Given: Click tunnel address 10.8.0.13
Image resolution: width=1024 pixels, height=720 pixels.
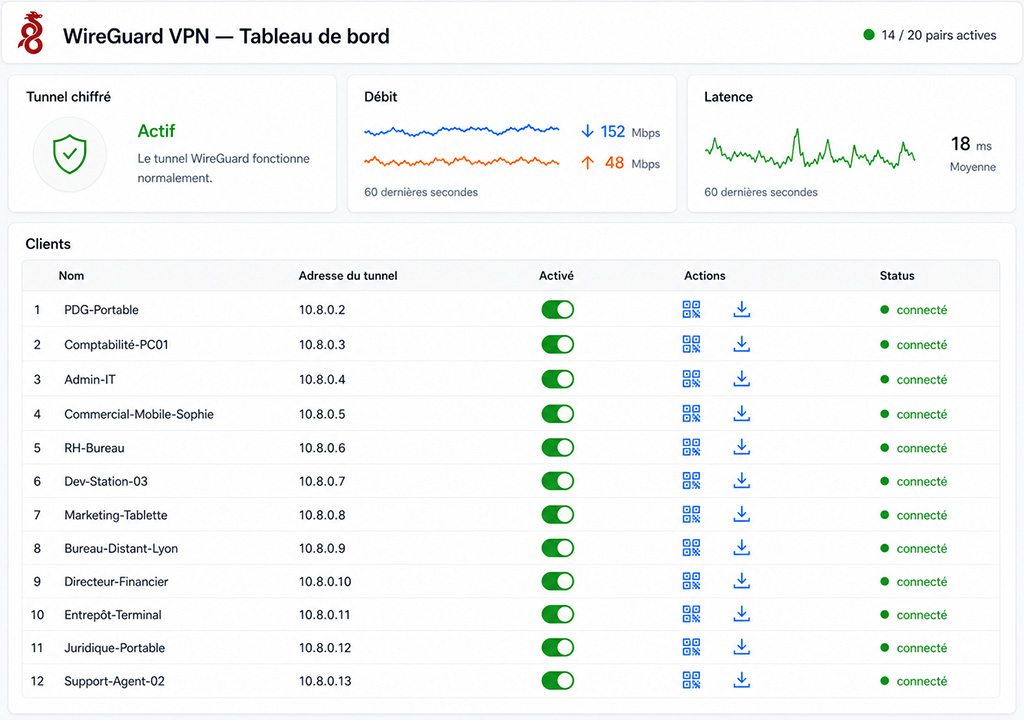Looking at the screenshot, I should (325, 681).
